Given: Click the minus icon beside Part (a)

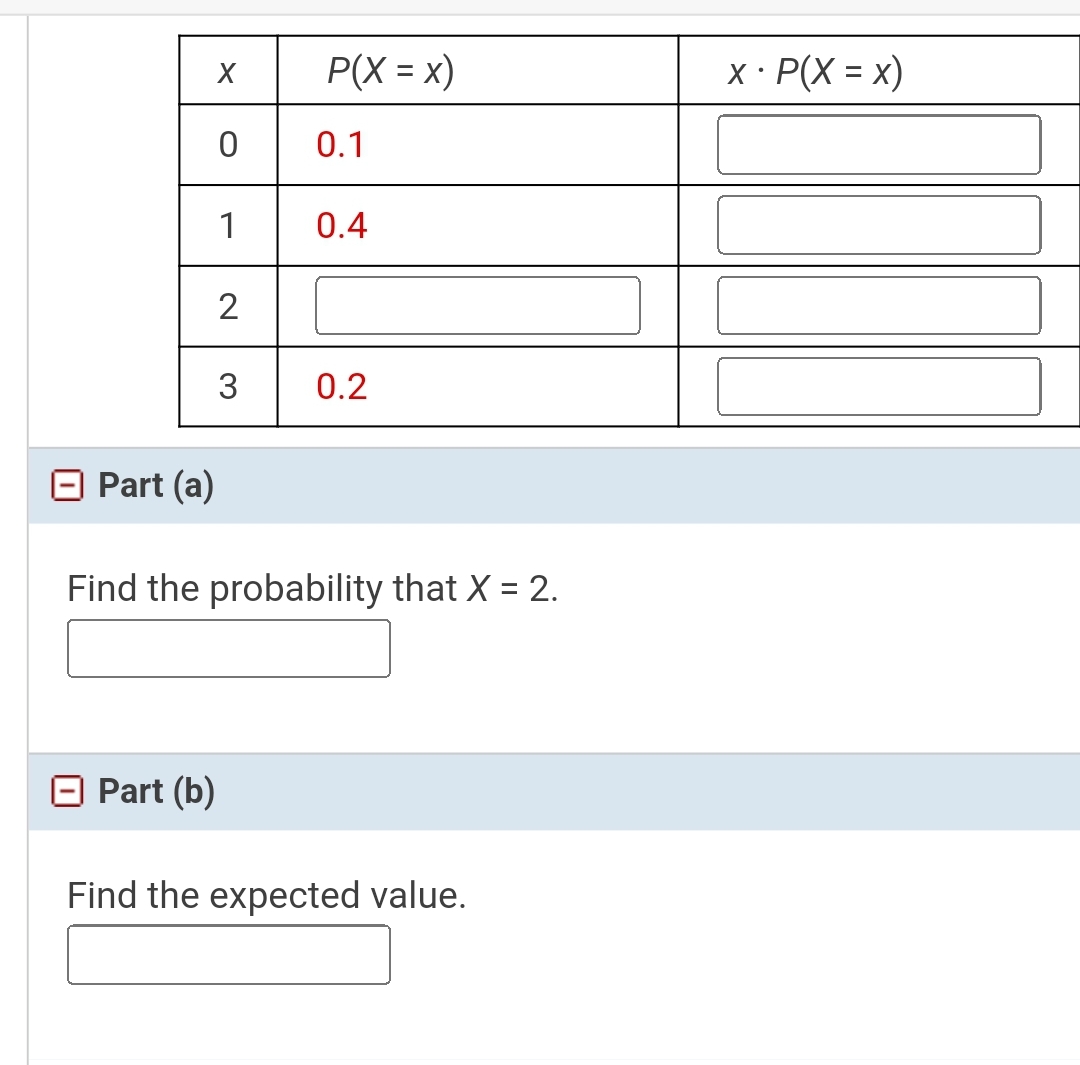Looking at the screenshot, I should [68, 486].
